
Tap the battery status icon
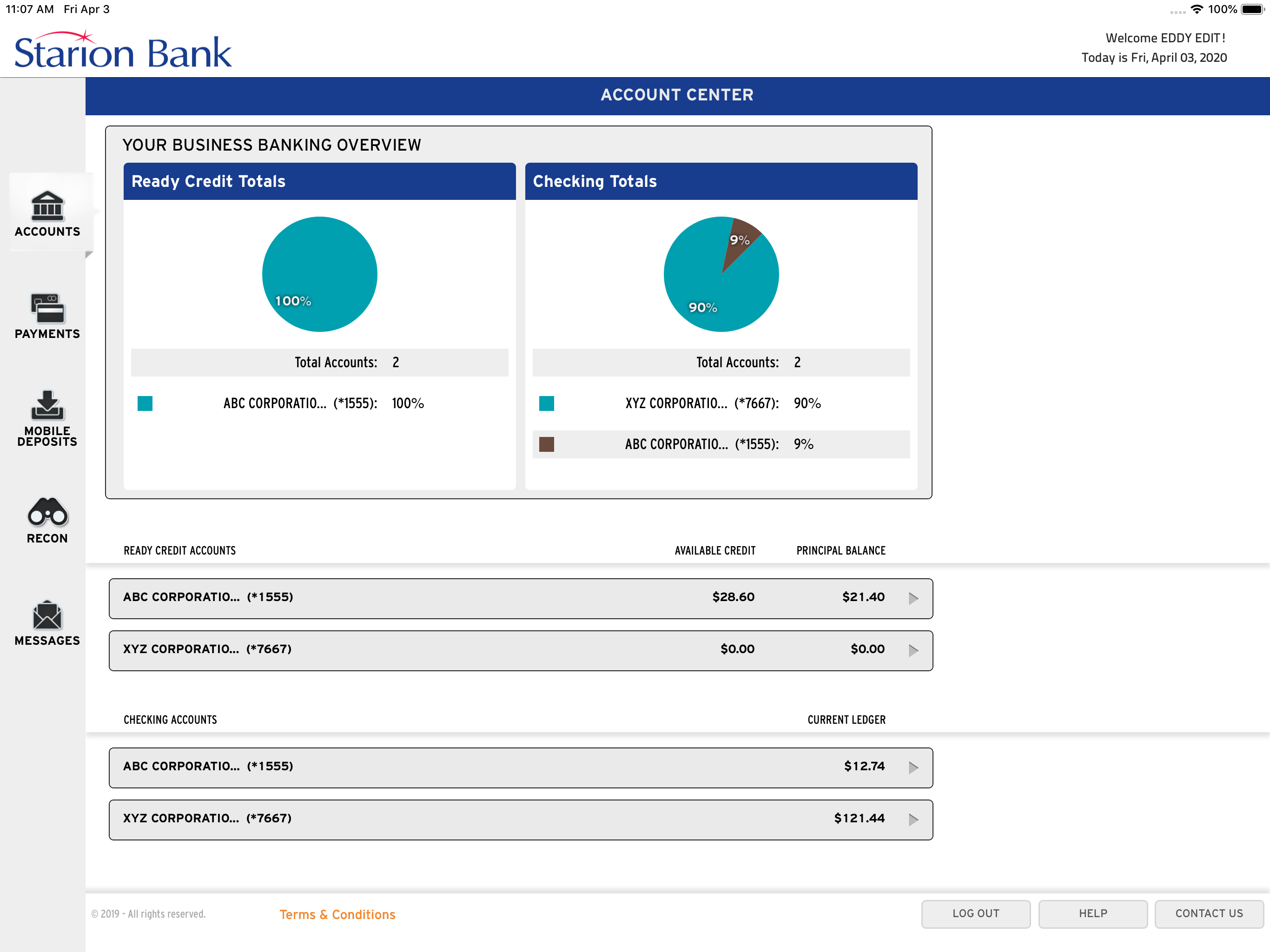click(1252, 9)
